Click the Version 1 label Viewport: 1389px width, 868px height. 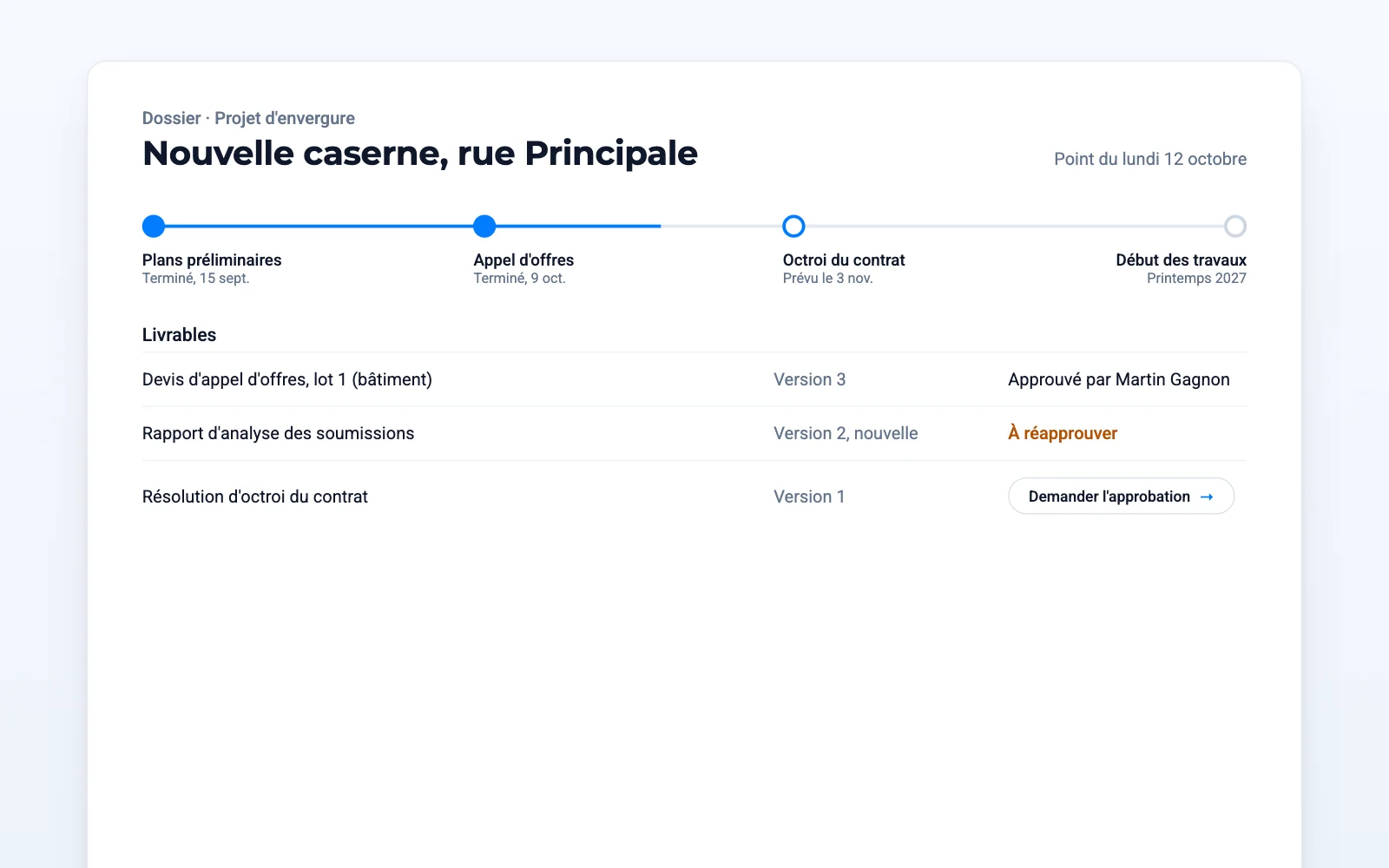[x=809, y=496]
